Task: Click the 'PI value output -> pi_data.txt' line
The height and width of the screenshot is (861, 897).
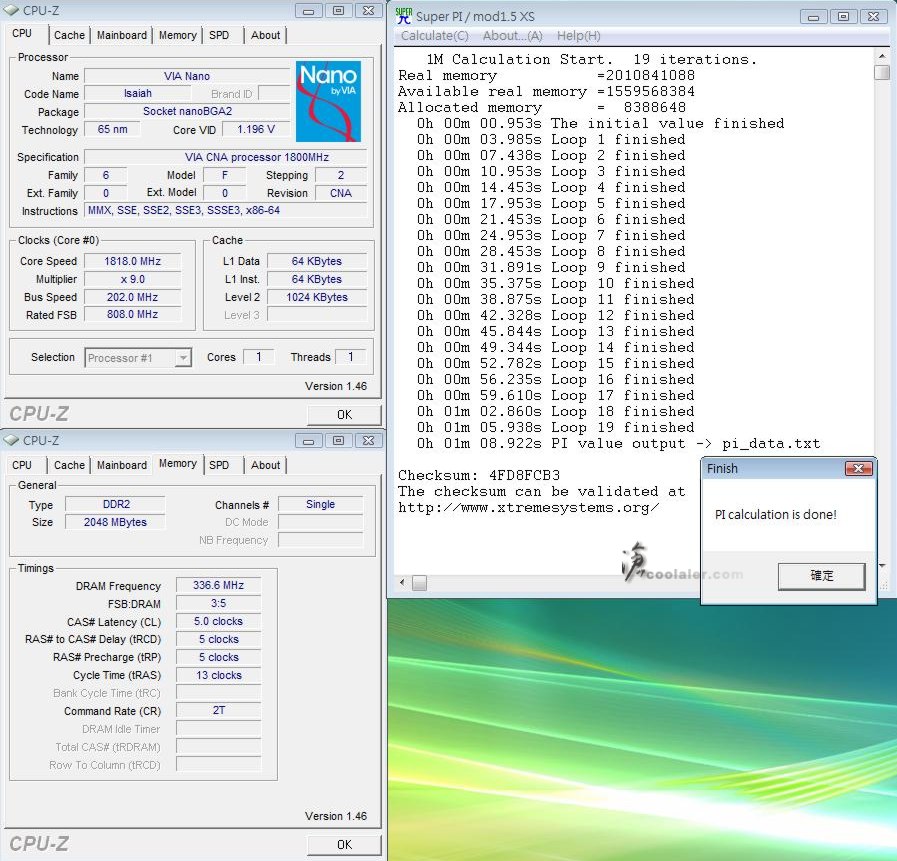Action: click(x=618, y=443)
